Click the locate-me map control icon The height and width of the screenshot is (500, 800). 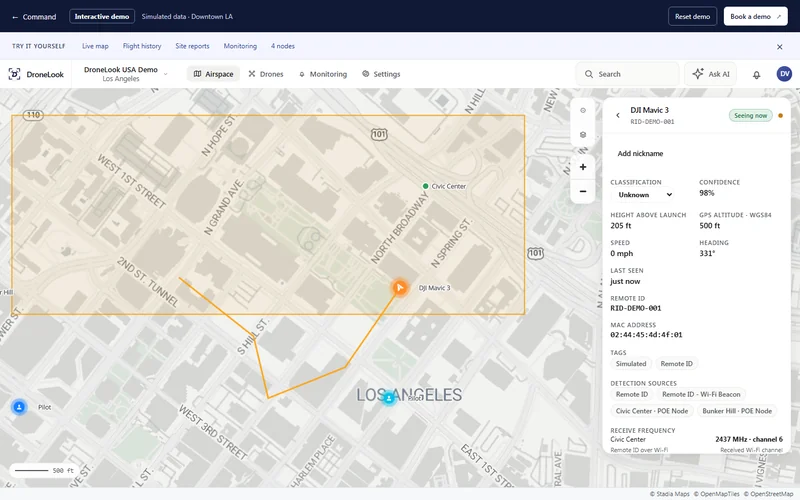[583, 111]
